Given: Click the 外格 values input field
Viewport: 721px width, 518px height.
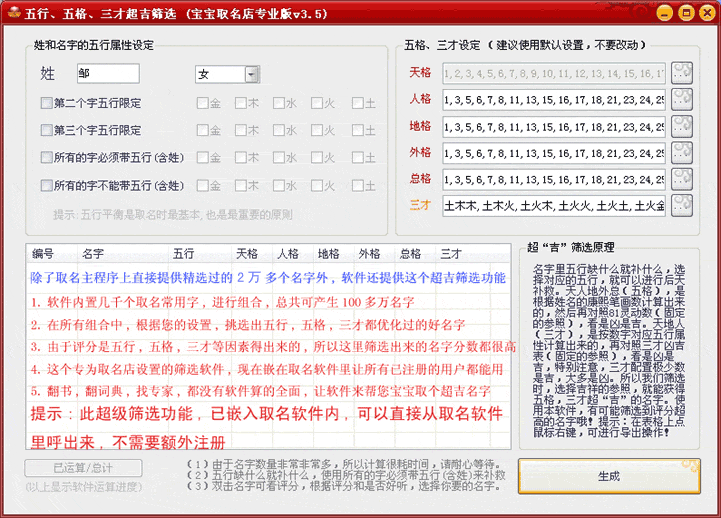Looking at the screenshot, I should click(x=554, y=153).
